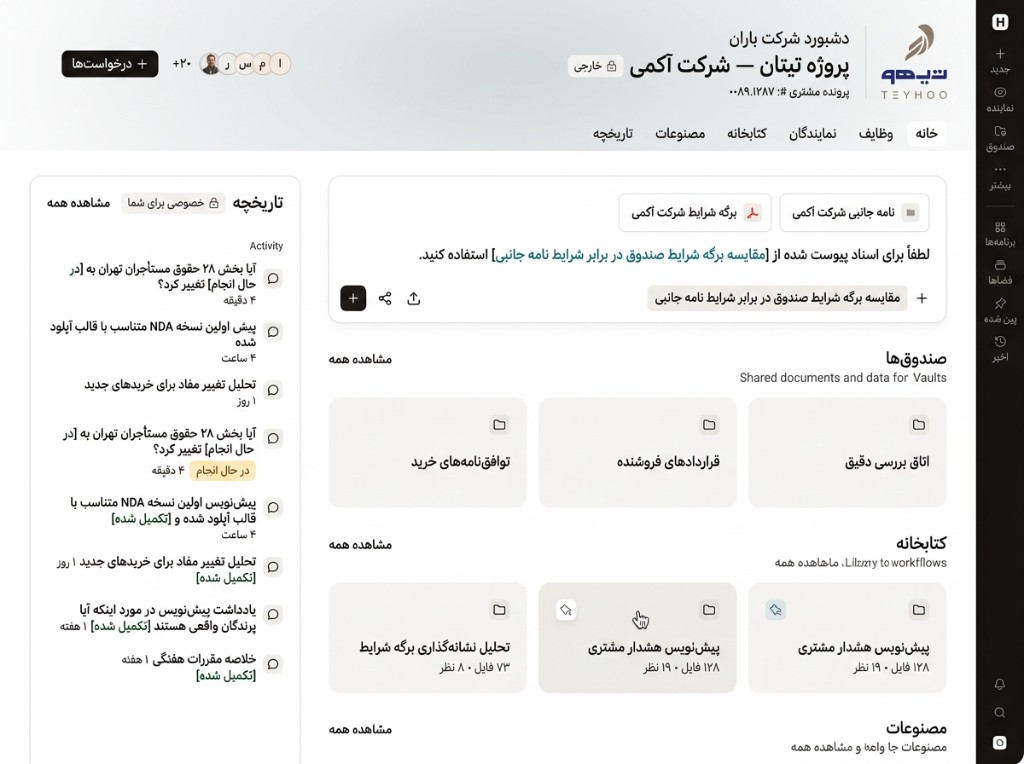The height and width of the screenshot is (764, 1024).
Task: Open اتاق بررسی دقیق vault card
Action: point(847,453)
